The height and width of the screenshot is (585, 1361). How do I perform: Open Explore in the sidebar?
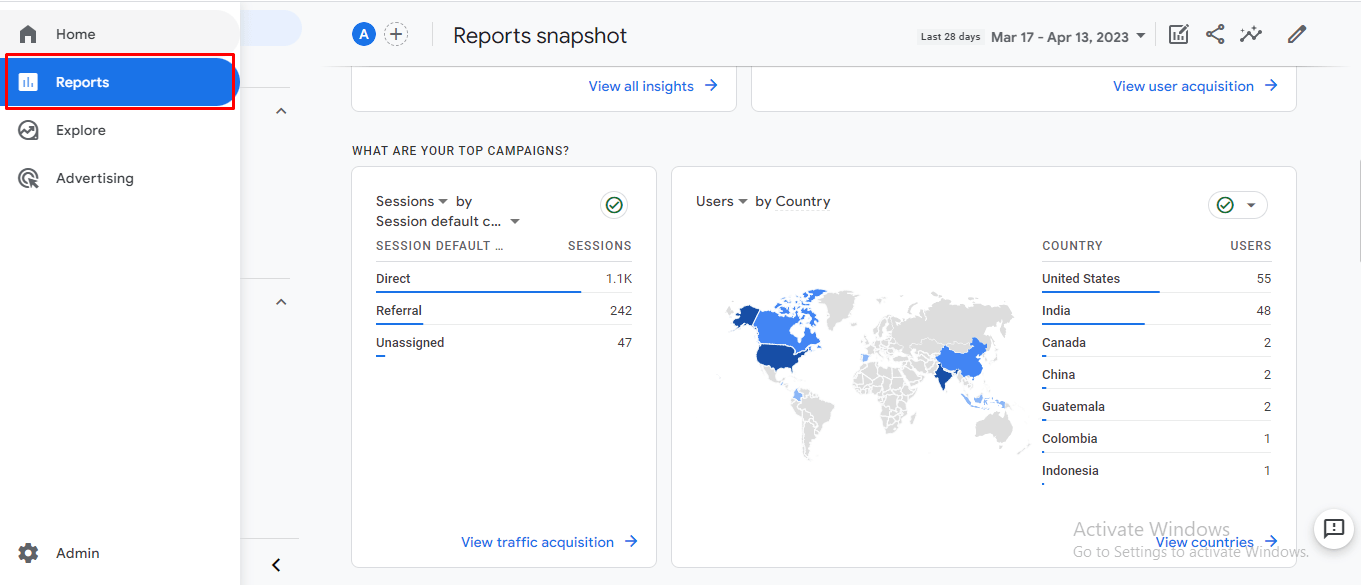120,130
